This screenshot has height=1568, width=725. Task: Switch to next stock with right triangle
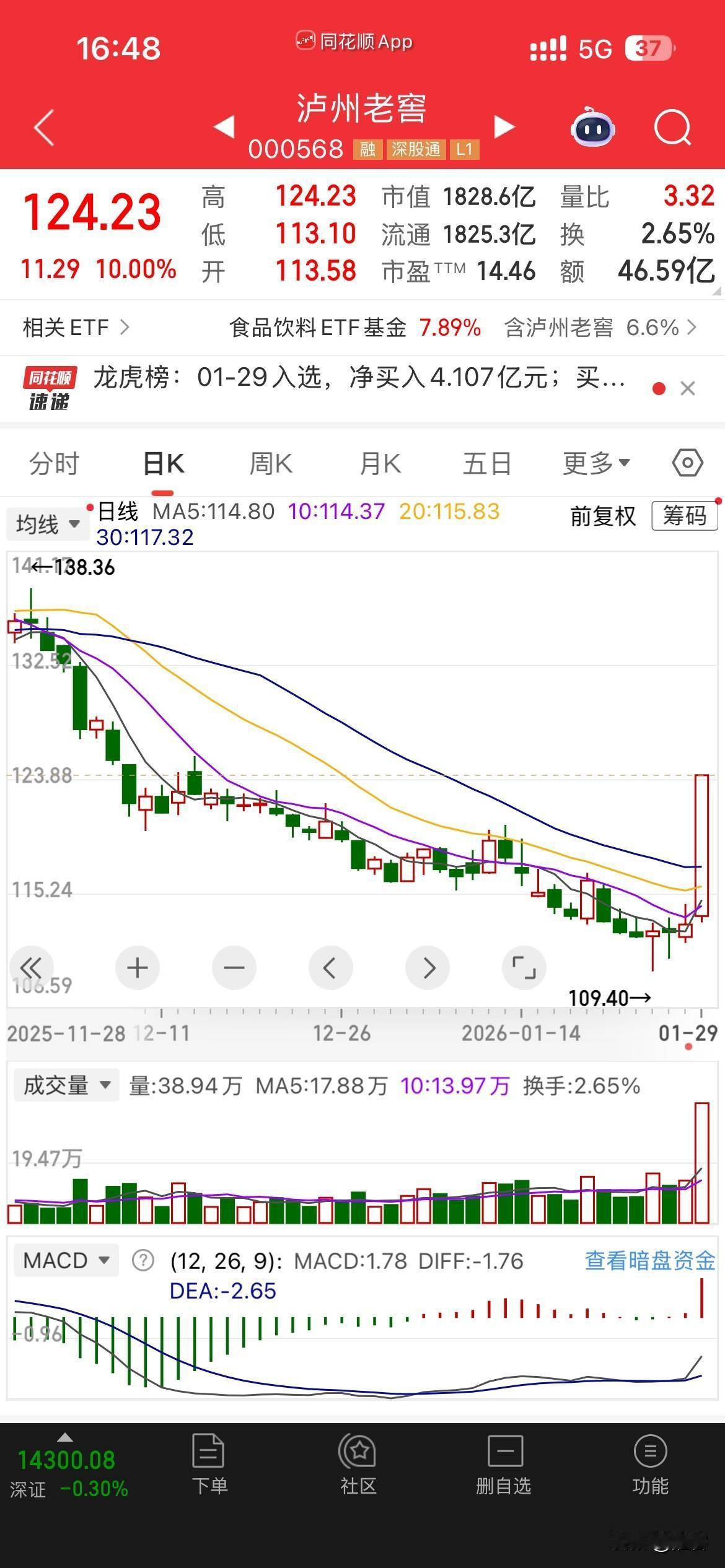click(x=504, y=126)
